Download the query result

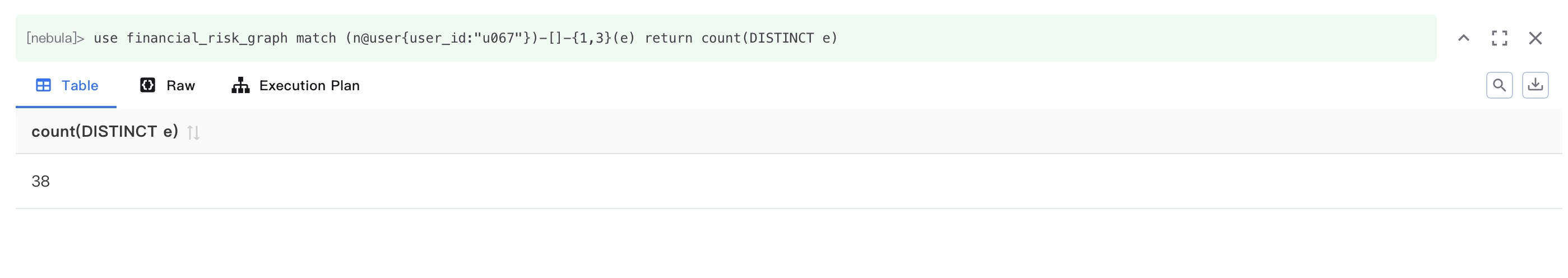(1535, 85)
